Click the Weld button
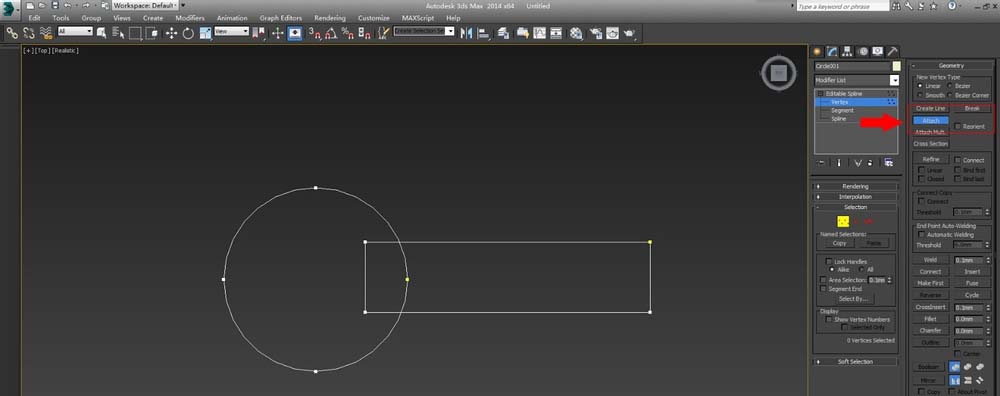 pos(931,260)
